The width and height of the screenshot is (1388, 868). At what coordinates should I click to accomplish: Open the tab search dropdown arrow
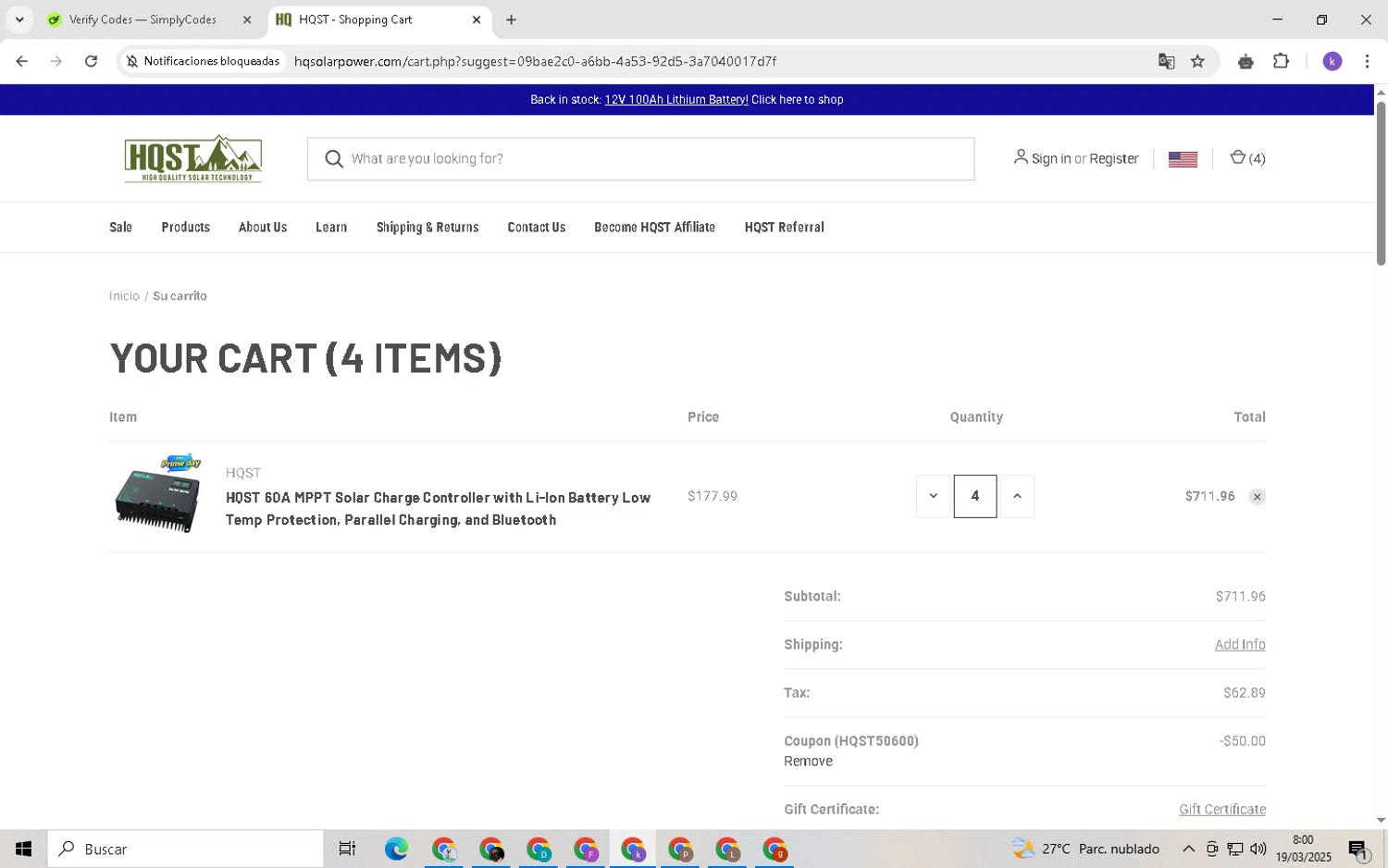(x=19, y=19)
